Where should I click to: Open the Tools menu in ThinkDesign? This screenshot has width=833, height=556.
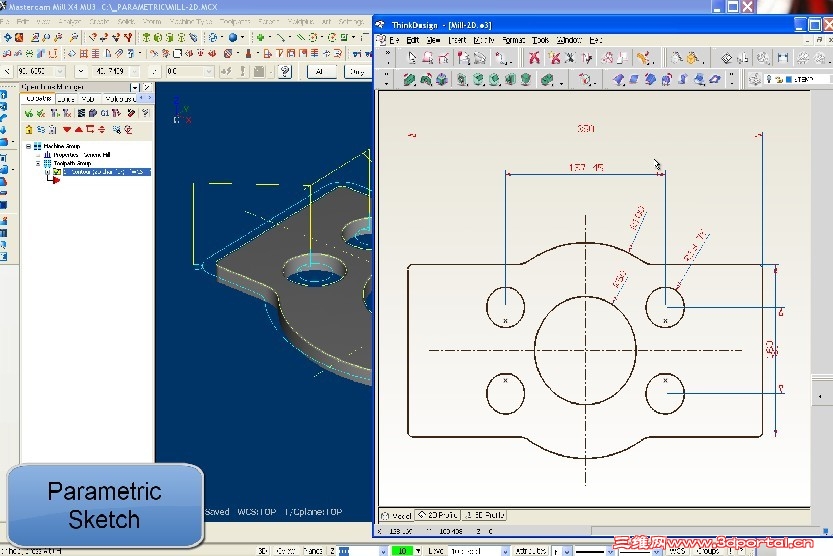point(540,40)
